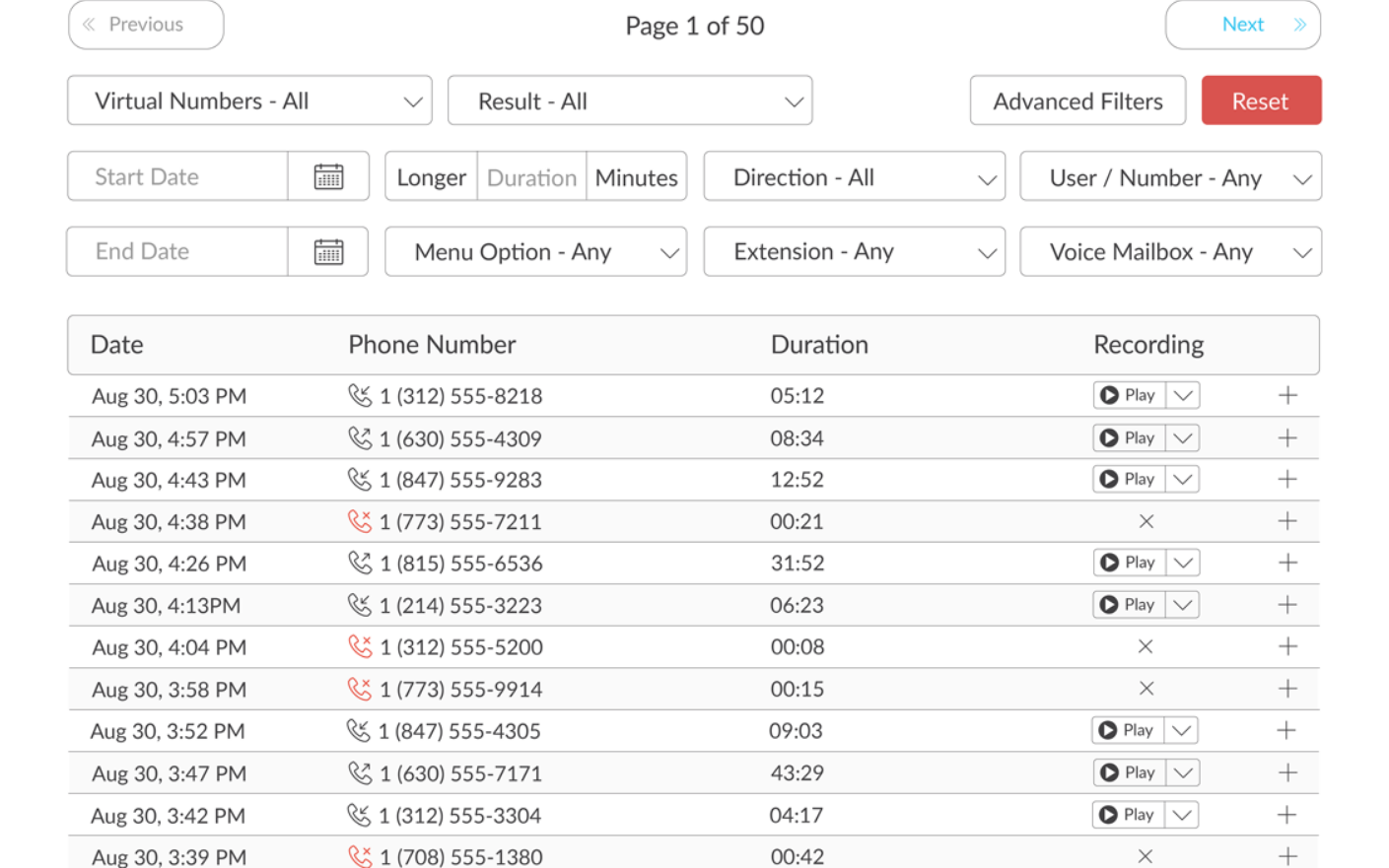Click the Recording column header

pyautogui.click(x=1148, y=345)
